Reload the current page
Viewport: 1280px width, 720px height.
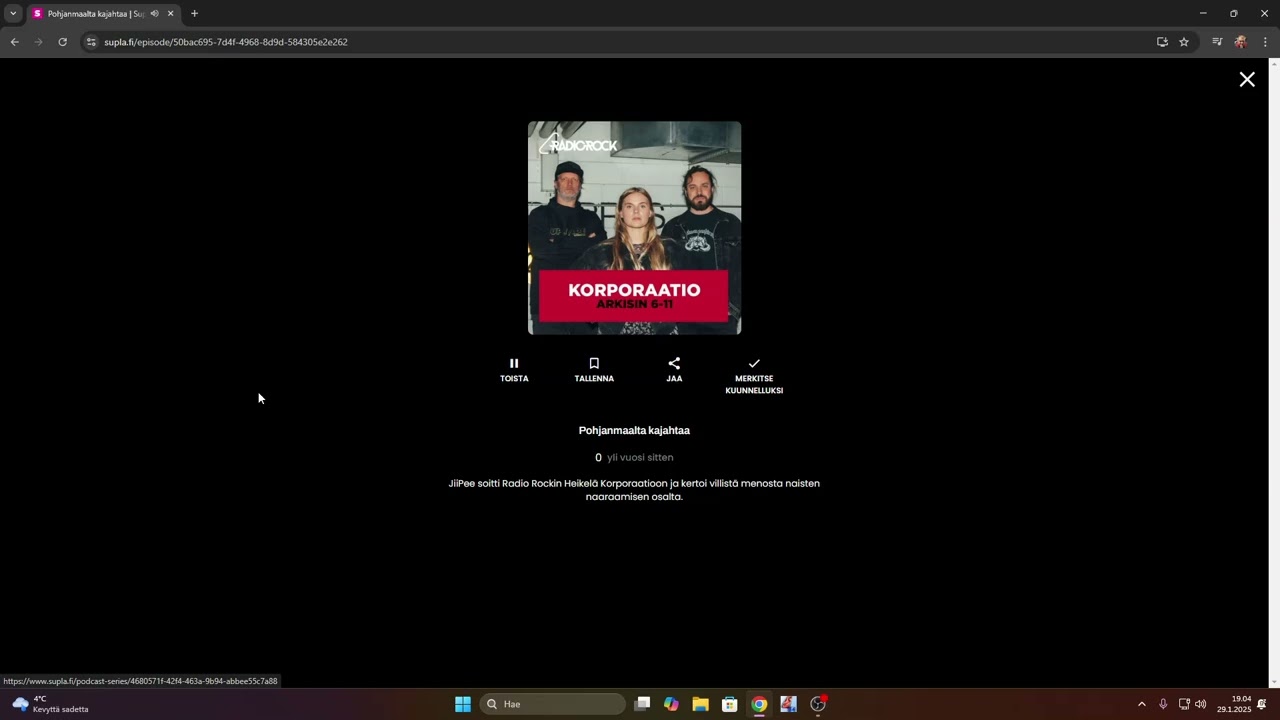pyautogui.click(x=62, y=42)
